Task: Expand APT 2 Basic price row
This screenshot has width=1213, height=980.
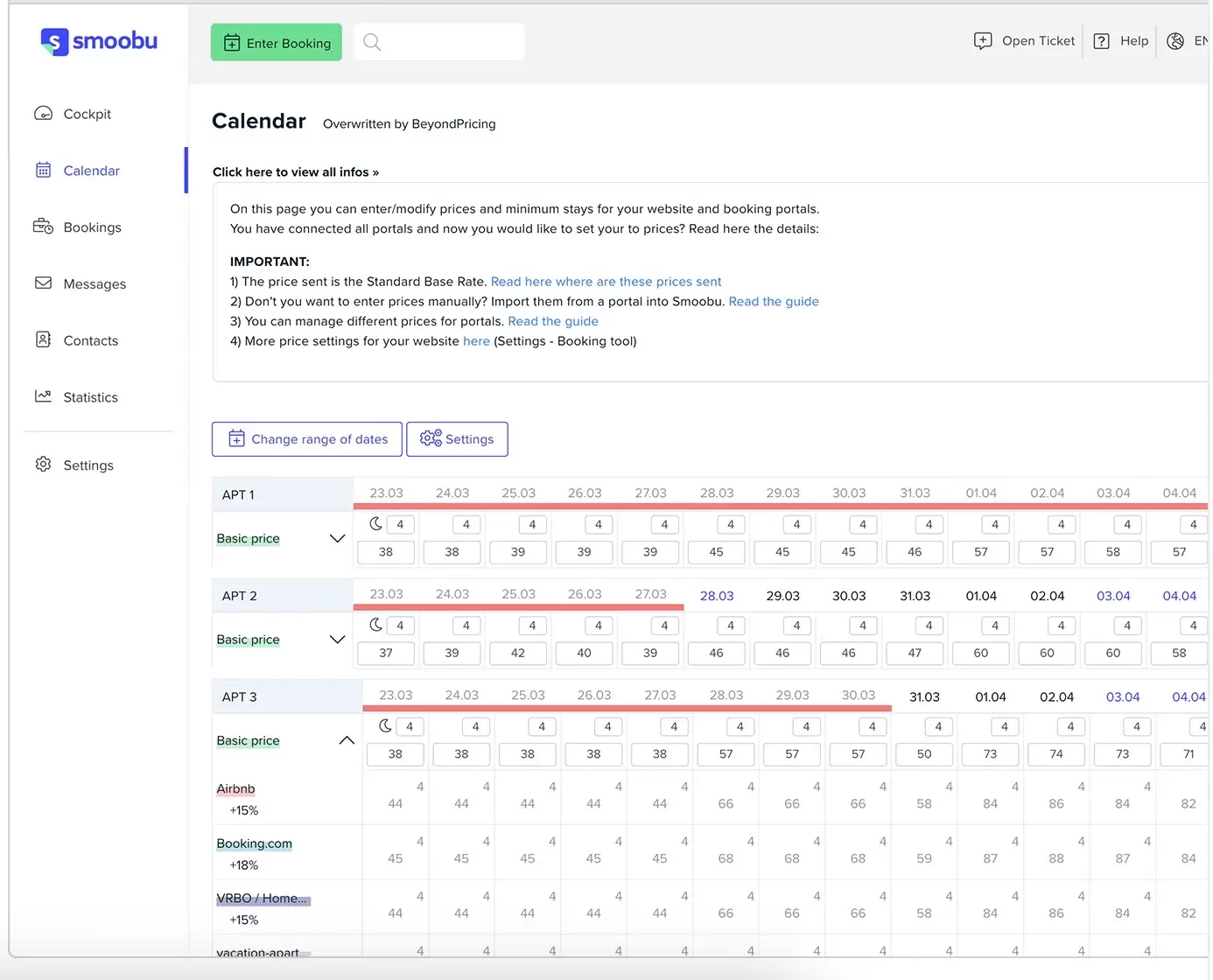Action: click(337, 640)
